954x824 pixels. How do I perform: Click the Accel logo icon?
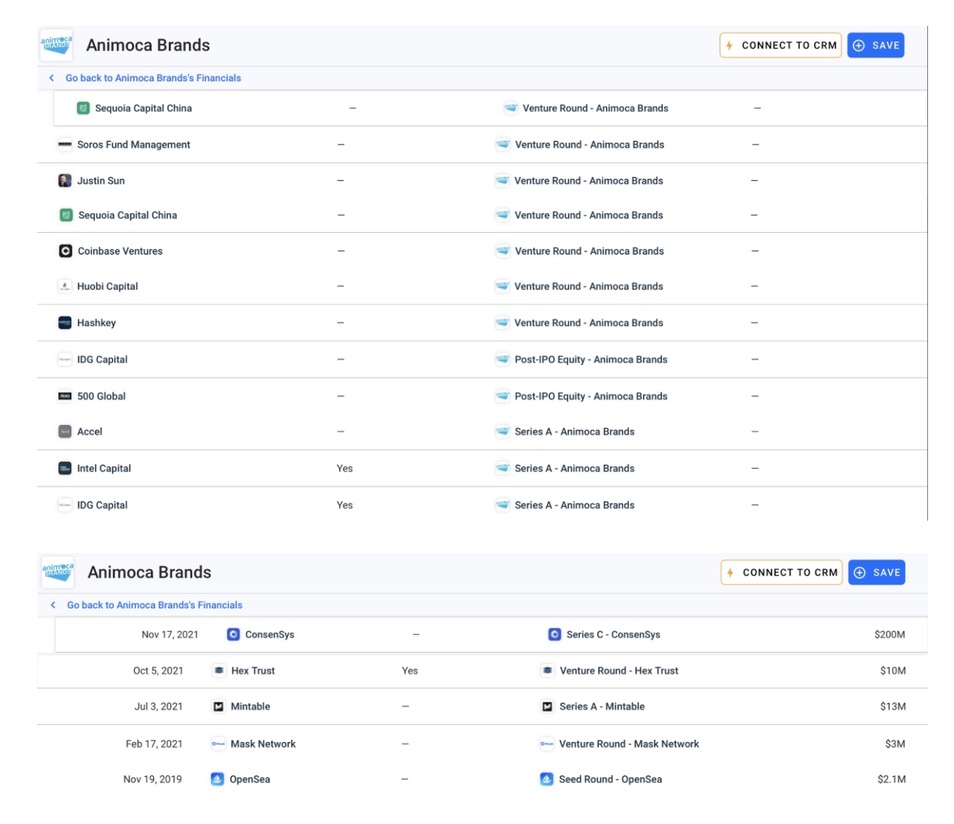click(65, 432)
